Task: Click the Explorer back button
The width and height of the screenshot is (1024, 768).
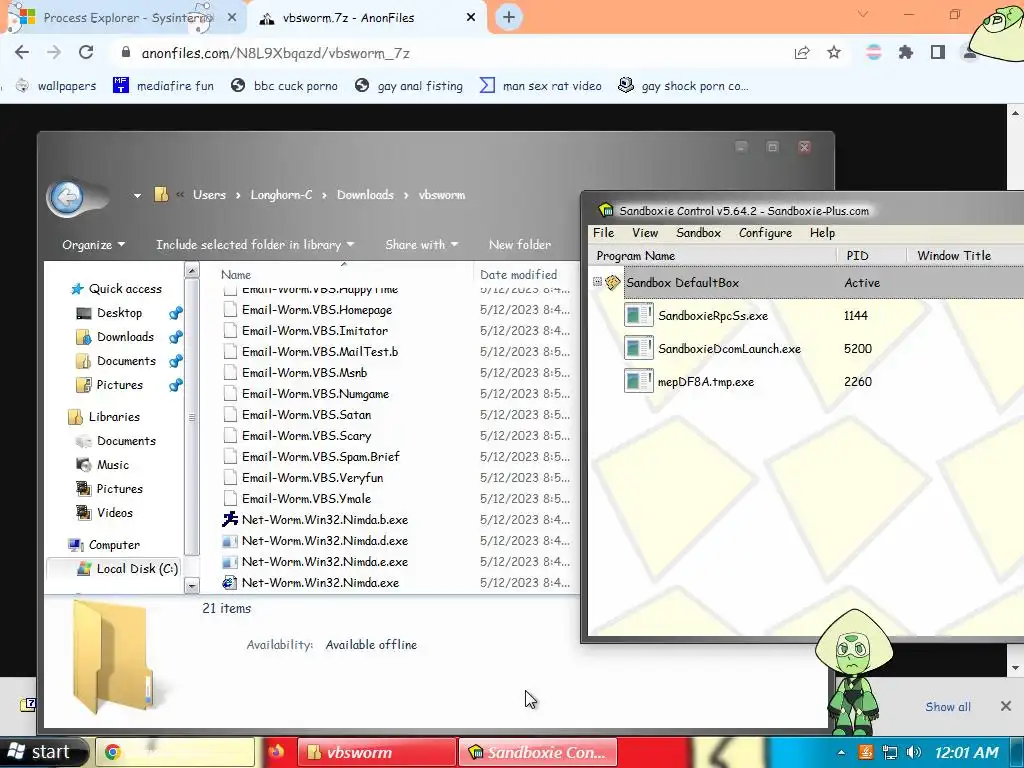Action: (67, 197)
